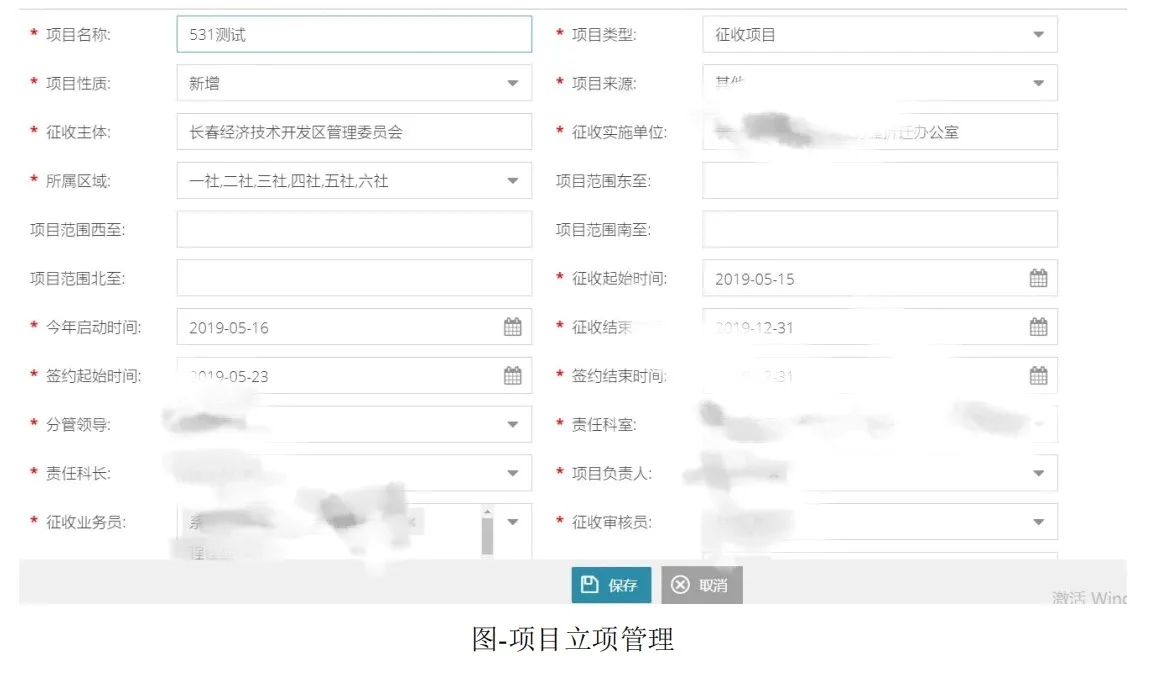1150x675 pixels.
Task: Click the empty 项目范围东至 input field
Action: pos(879,180)
